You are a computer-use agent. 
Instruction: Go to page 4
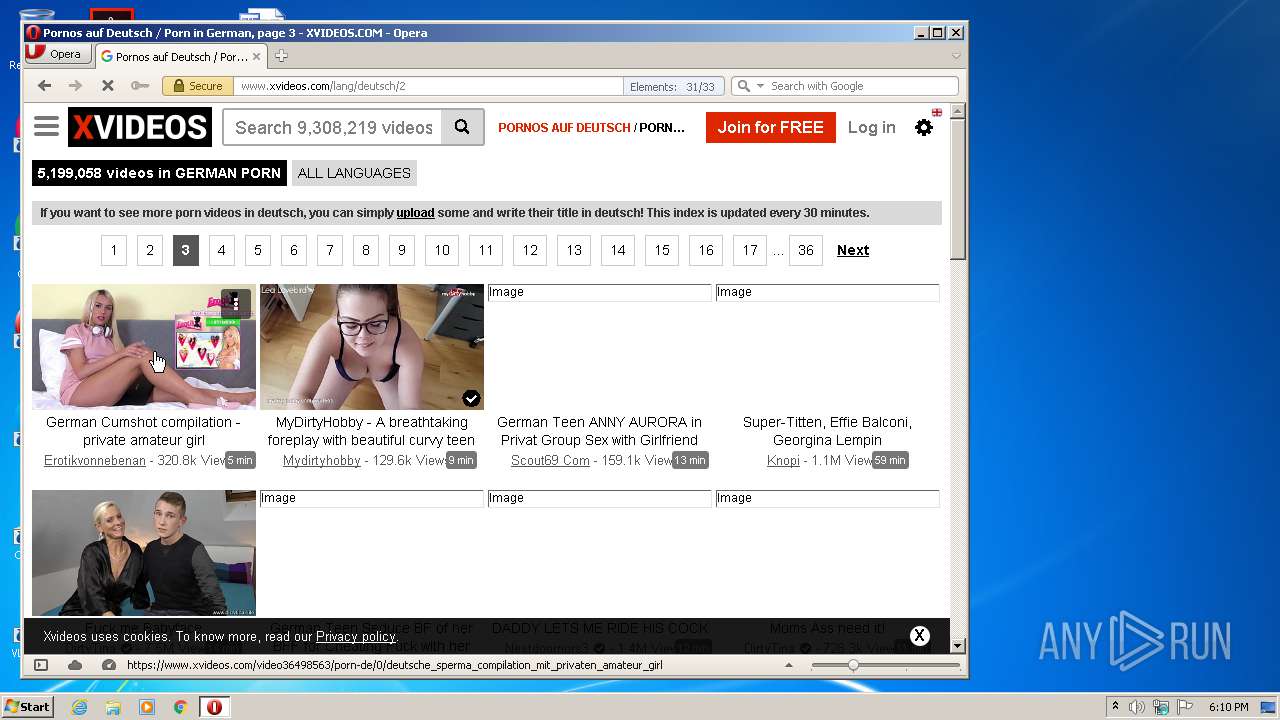point(222,250)
